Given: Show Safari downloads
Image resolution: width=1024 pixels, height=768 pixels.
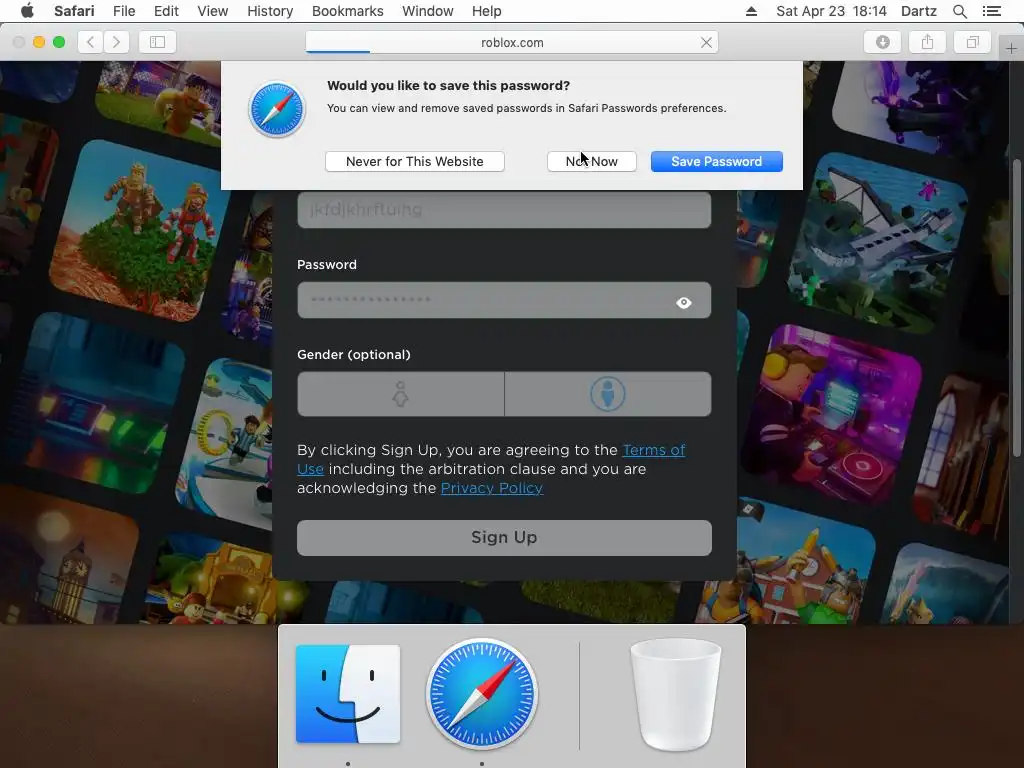Looking at the screenshot, I should pos(882,42).
